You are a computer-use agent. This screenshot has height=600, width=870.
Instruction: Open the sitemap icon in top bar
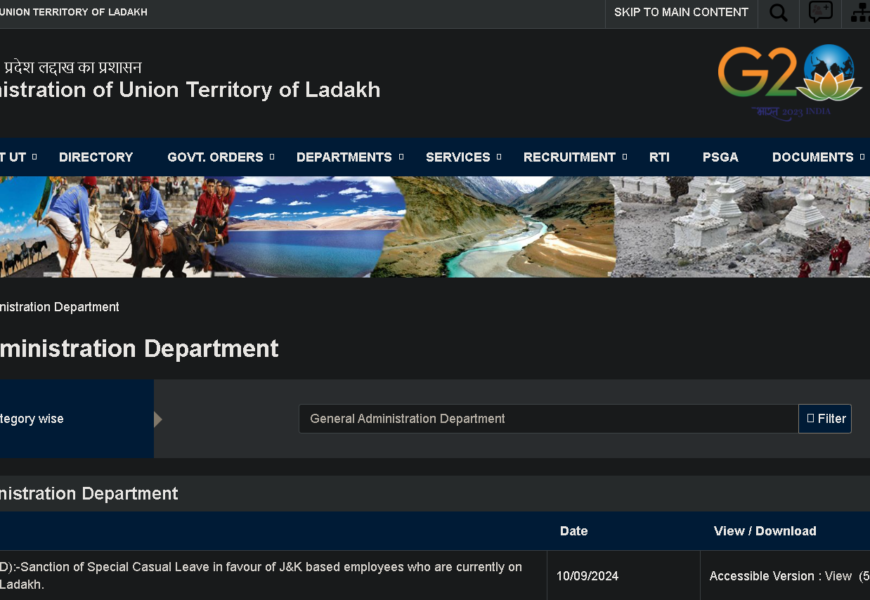point(859,13)
